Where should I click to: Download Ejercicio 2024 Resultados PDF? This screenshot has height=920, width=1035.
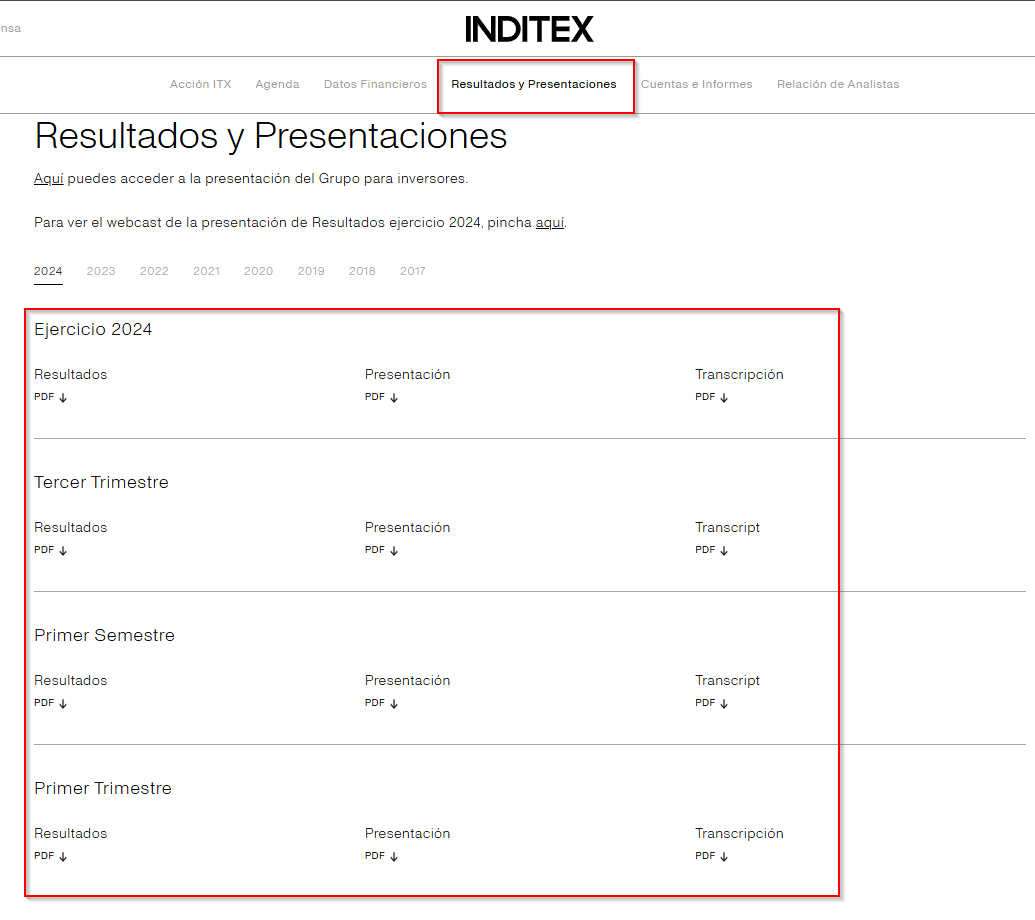coord(50,397)
